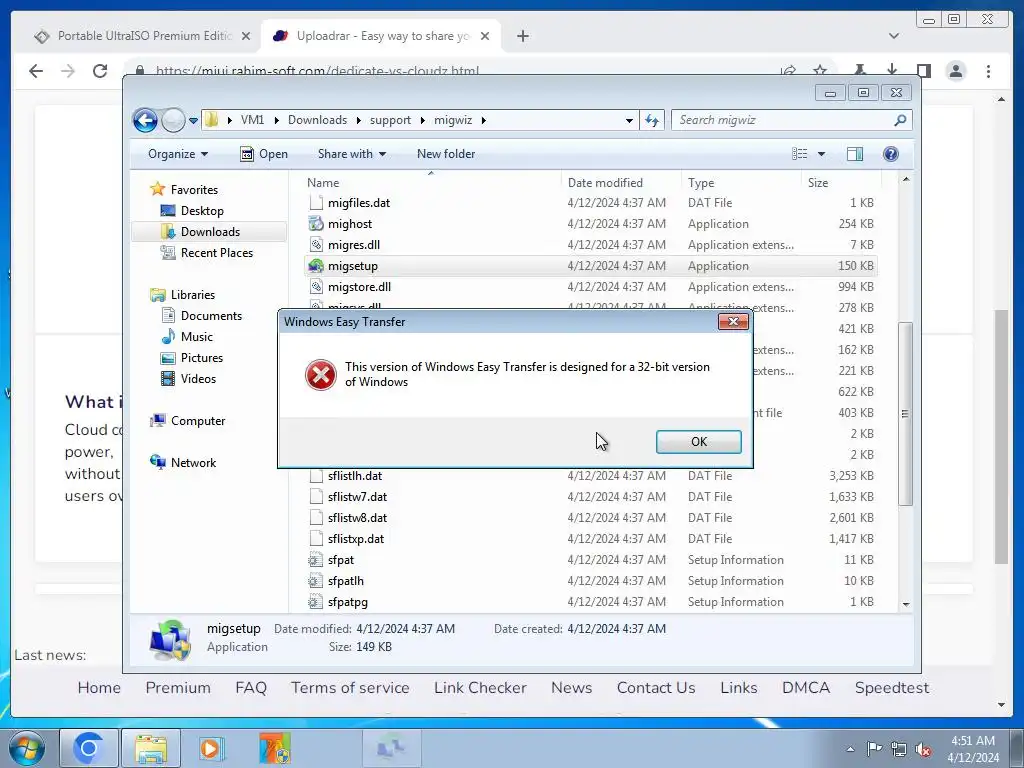Click the Refresh icon beside the address bar

[652, 120]
